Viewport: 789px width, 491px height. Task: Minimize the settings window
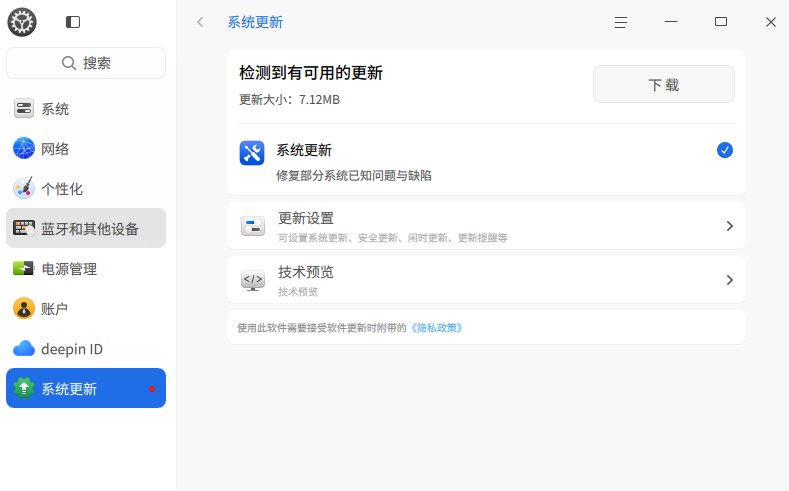tap(671, 22)
